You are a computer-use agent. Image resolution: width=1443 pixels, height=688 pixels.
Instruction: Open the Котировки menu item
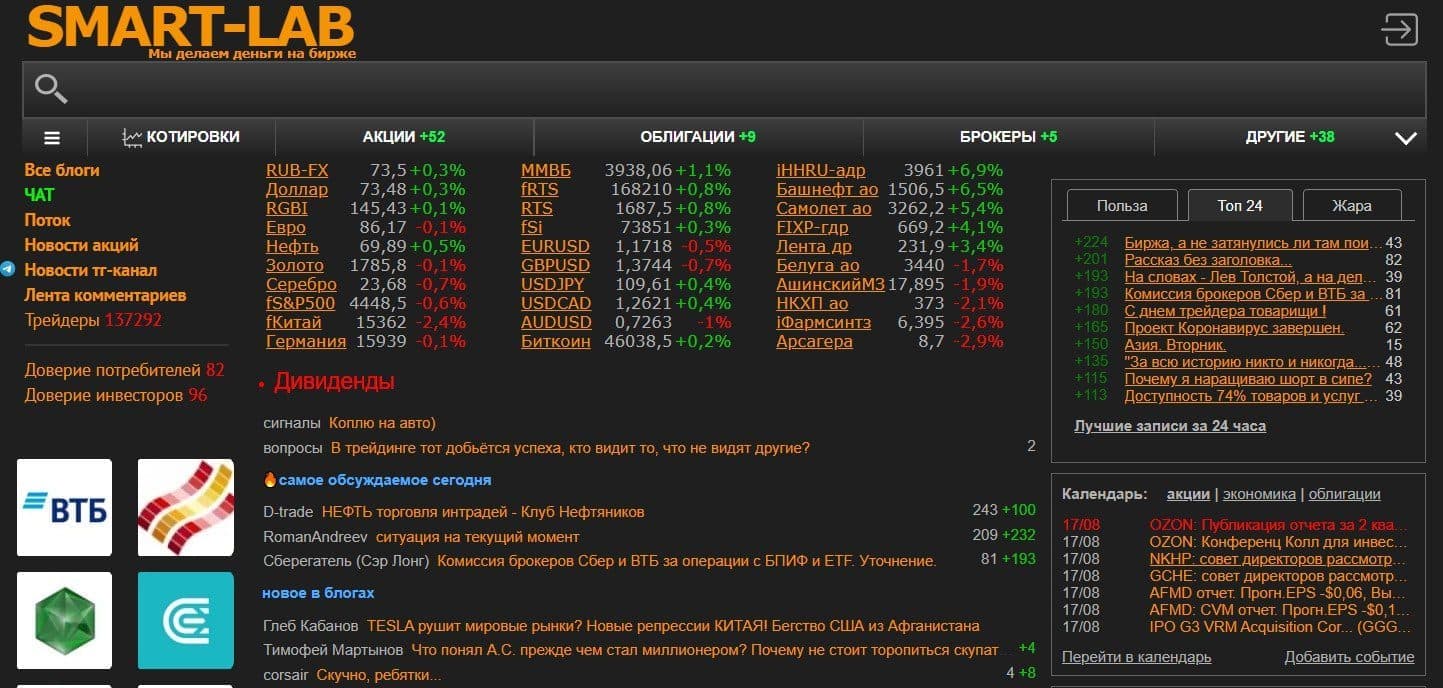coord(193,137)
